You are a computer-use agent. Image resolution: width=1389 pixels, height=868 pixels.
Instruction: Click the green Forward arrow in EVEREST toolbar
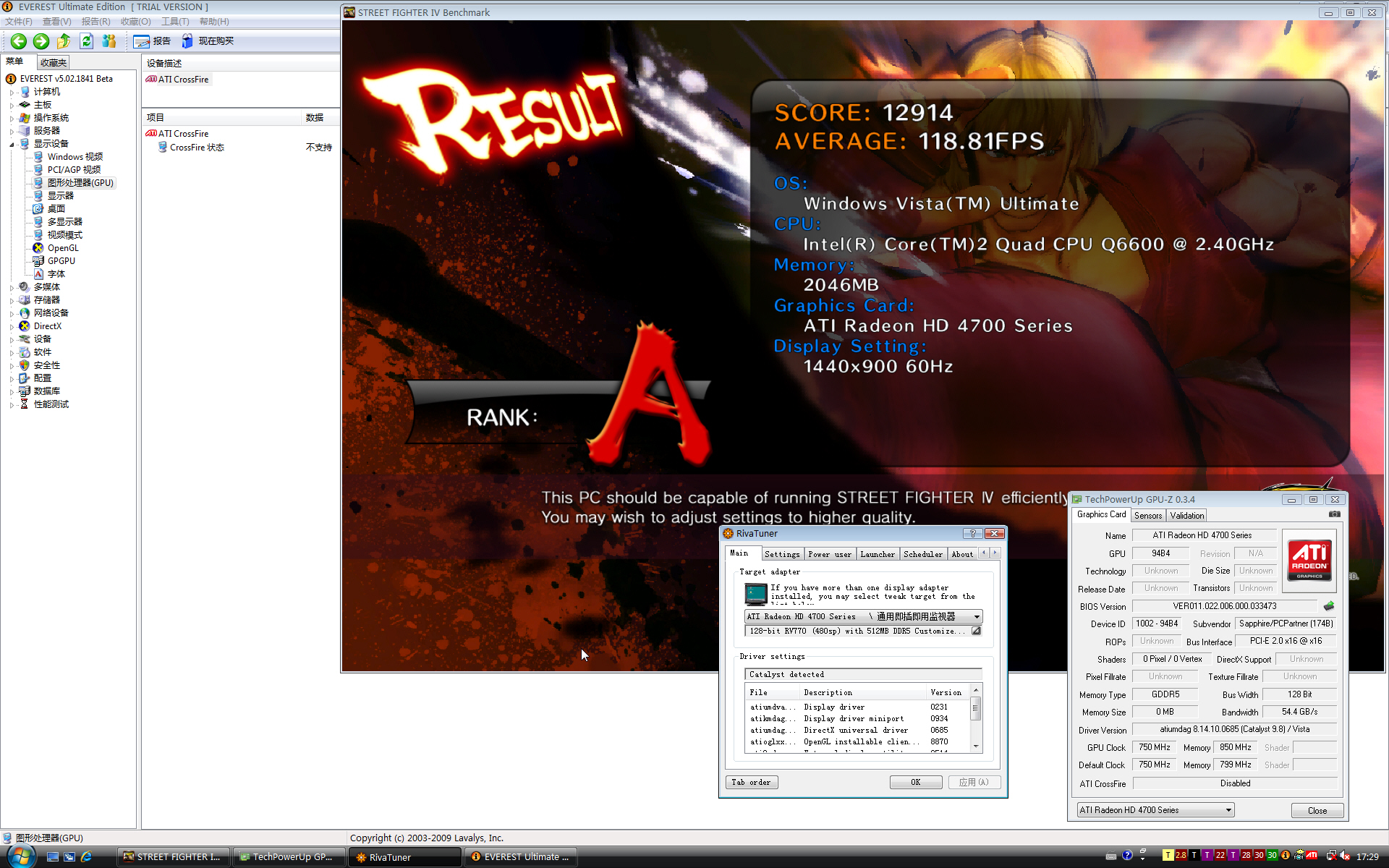pyautogui.click(x=41, y=41)
